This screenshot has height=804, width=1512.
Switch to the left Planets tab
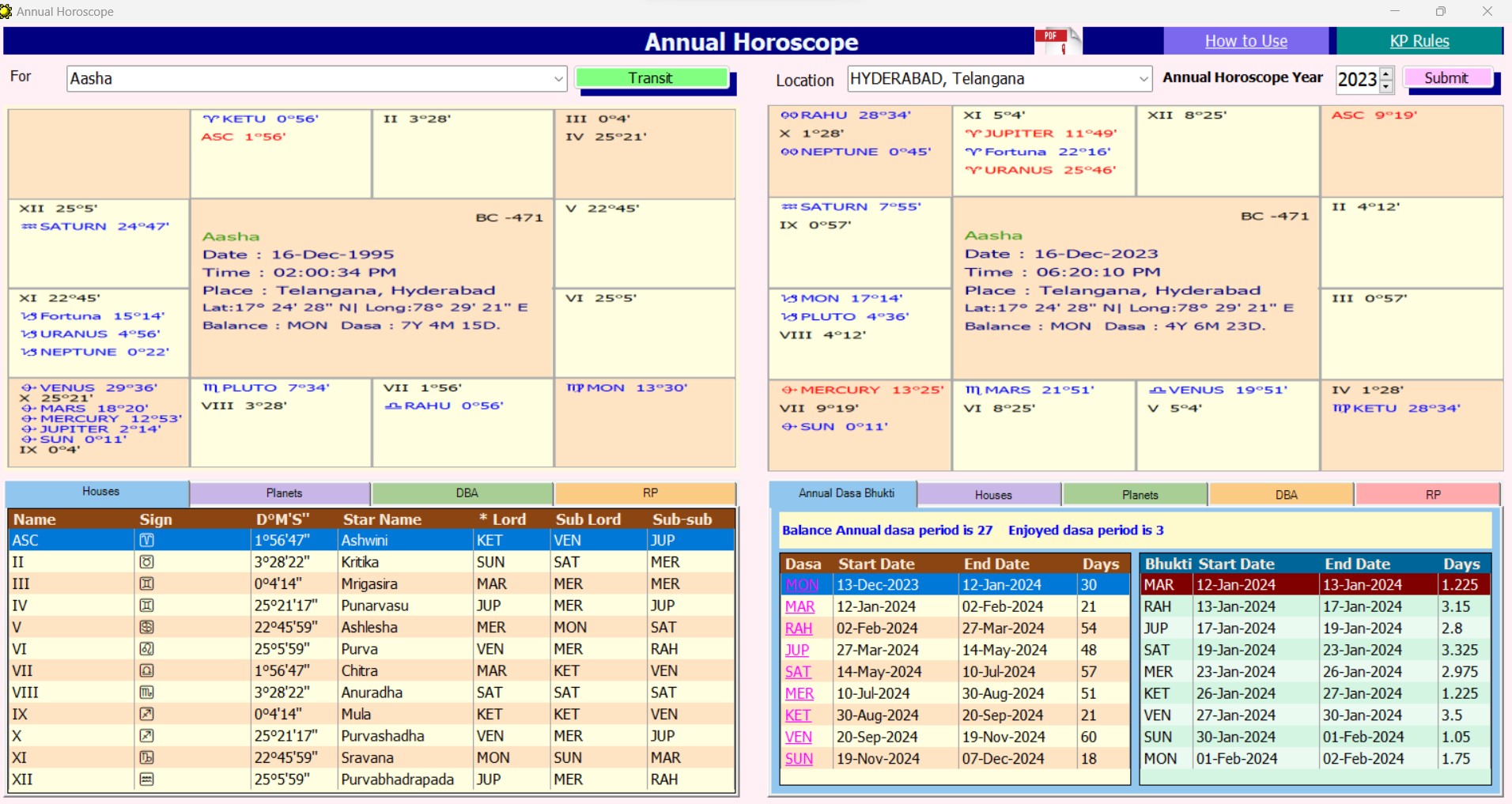tap(284, 493)
